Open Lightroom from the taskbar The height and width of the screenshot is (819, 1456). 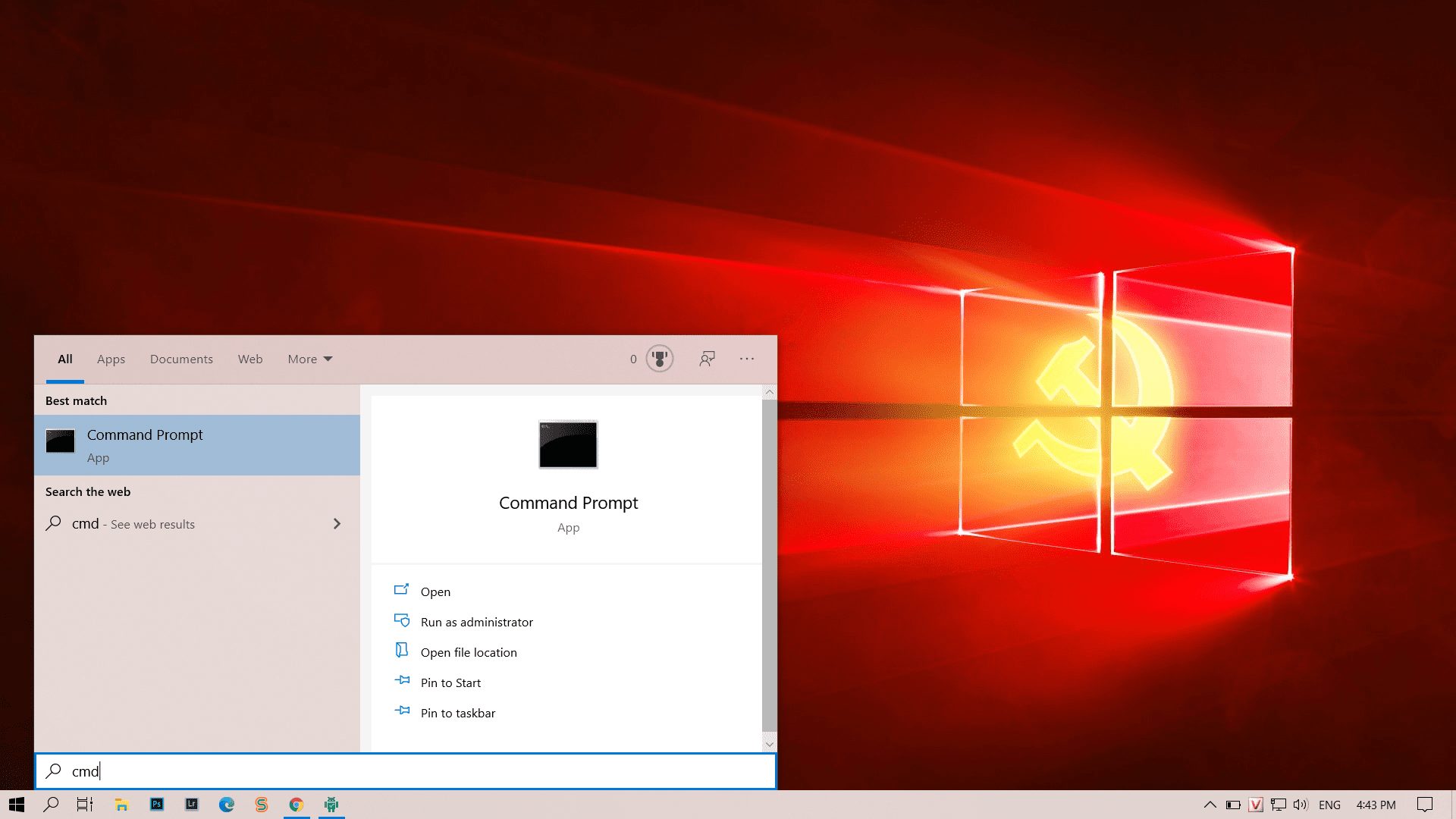[192, 805]
